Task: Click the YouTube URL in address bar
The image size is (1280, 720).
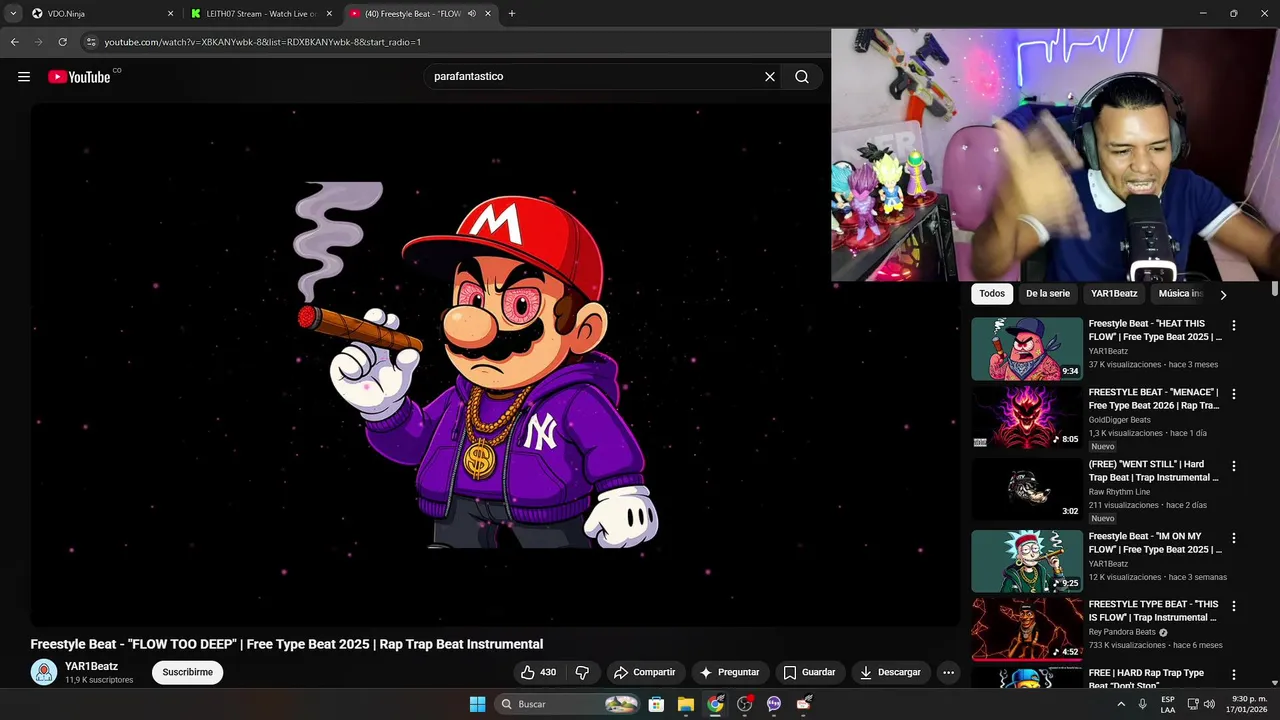Action: (x=263, y=42)
